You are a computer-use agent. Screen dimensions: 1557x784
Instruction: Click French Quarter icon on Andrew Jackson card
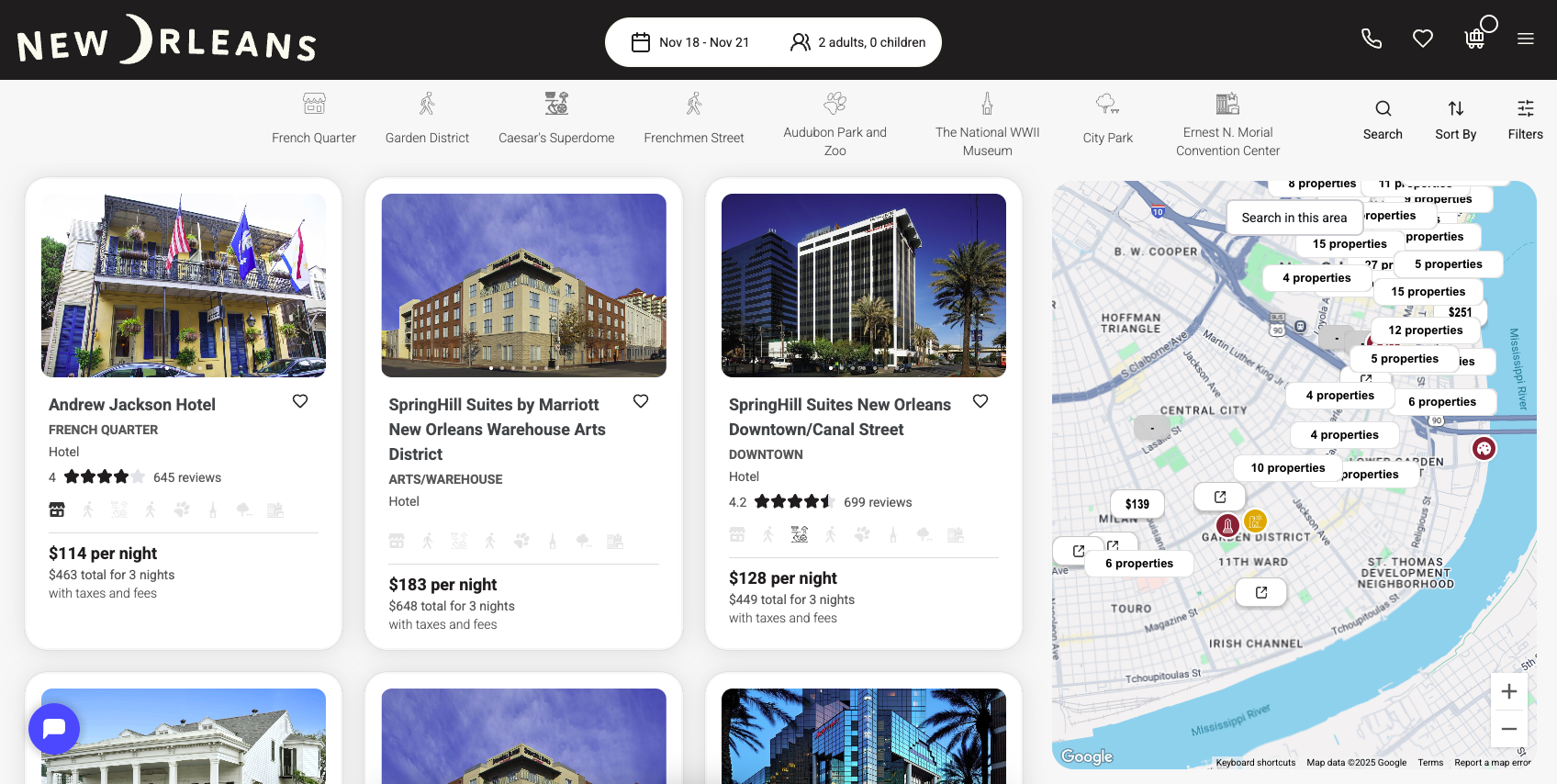point(57,510)
